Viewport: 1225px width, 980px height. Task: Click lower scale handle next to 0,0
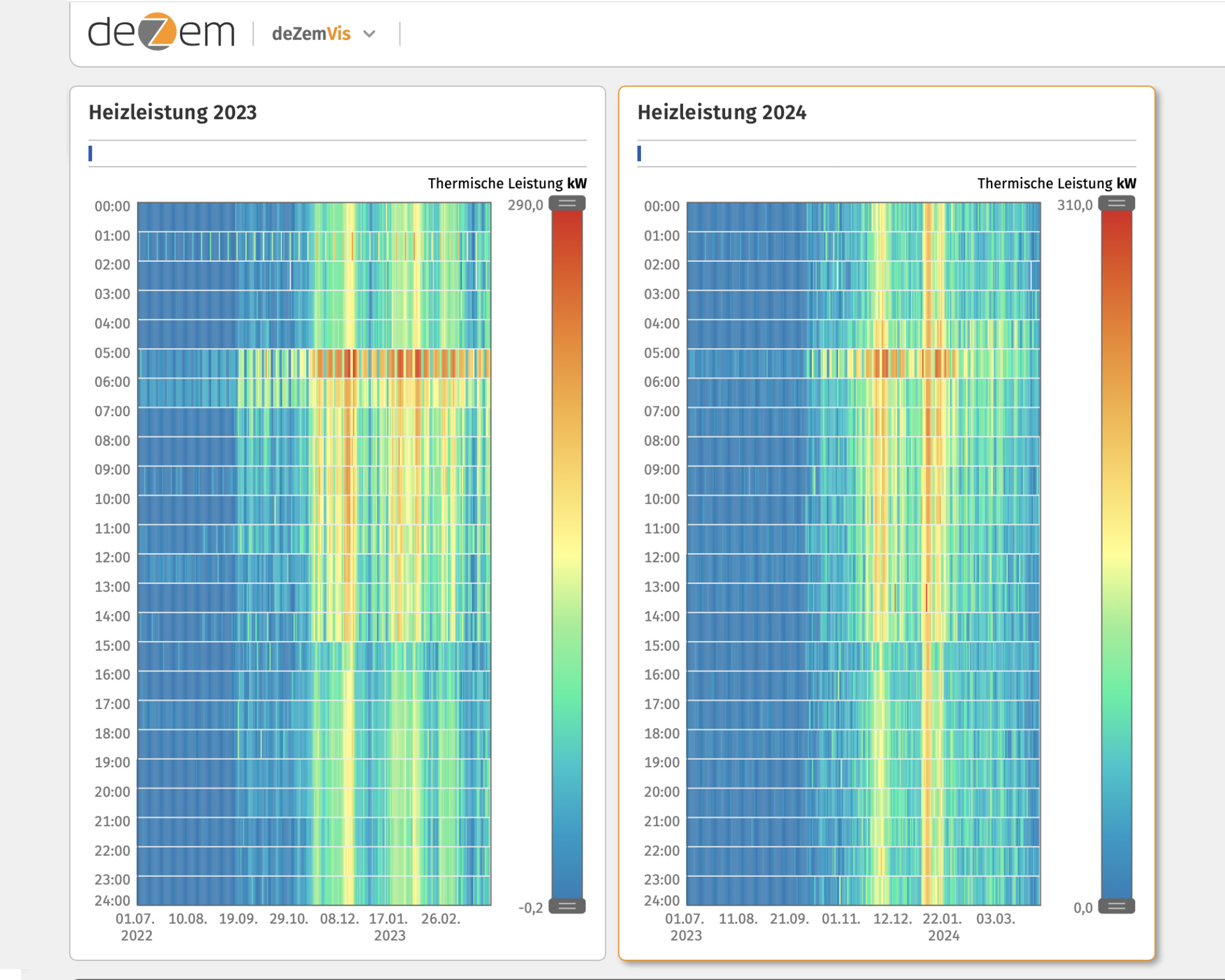click(x=1116, y=906)
